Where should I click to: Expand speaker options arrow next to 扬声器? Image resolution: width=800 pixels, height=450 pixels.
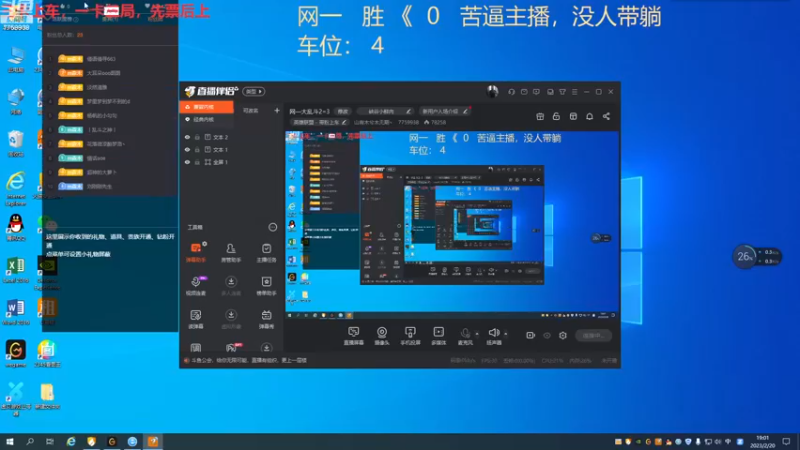tap(506, 334)
